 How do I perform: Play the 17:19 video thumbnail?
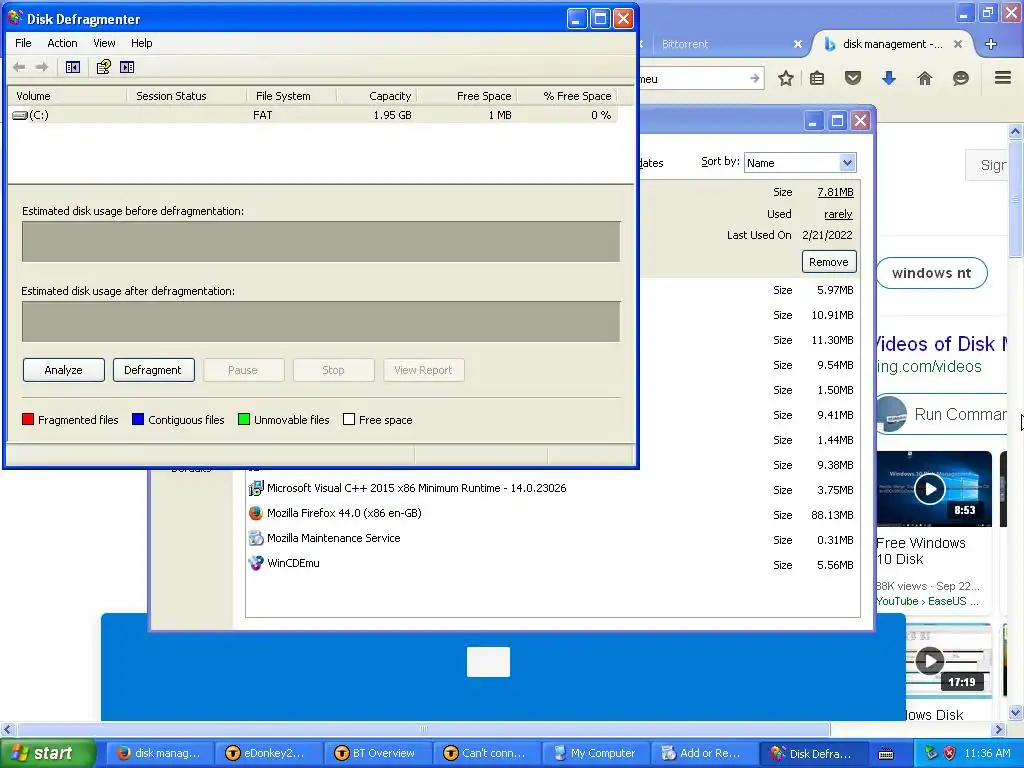tap(929, 661)
